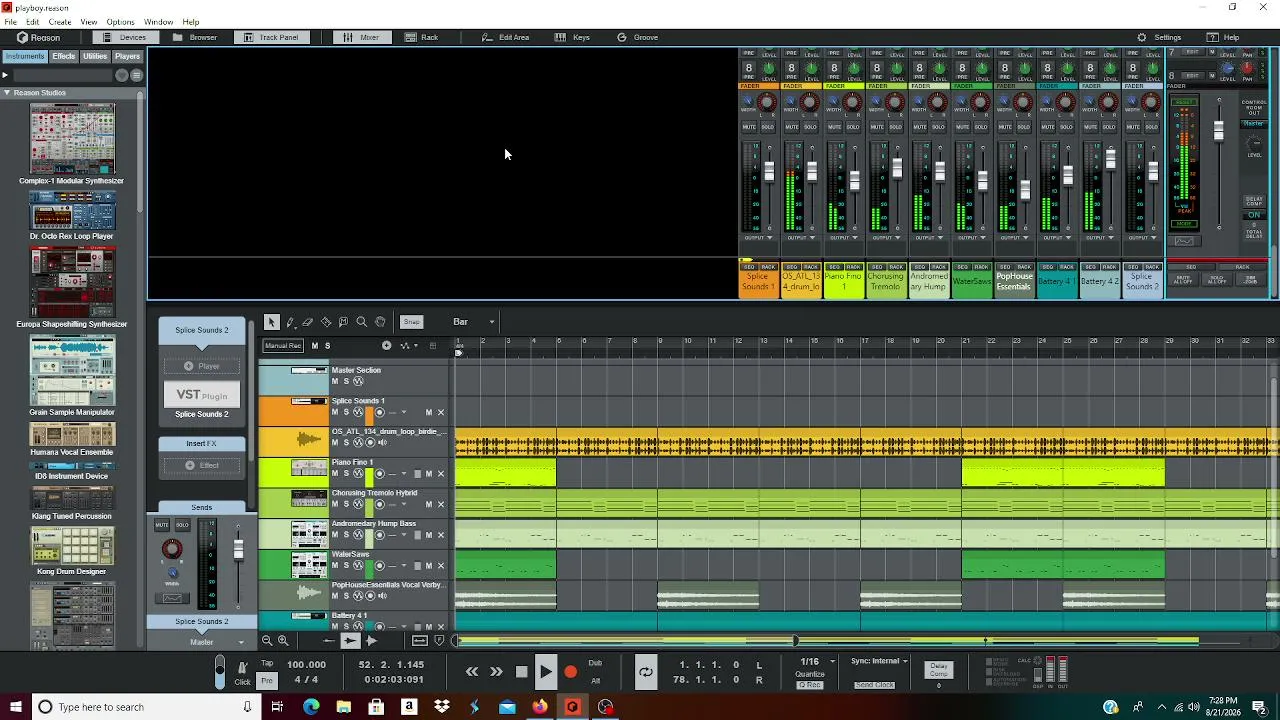Open the File menu

point(10,22)
